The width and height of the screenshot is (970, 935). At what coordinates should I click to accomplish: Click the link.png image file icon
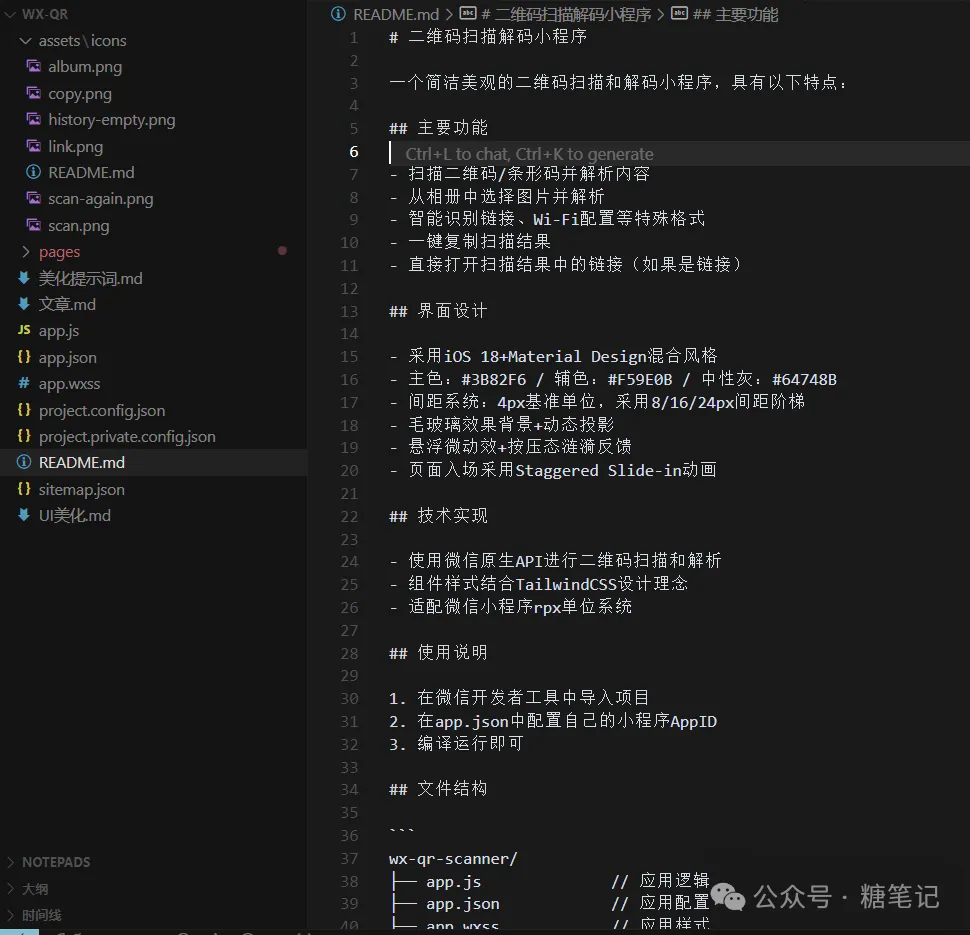[x=34, y=146]
